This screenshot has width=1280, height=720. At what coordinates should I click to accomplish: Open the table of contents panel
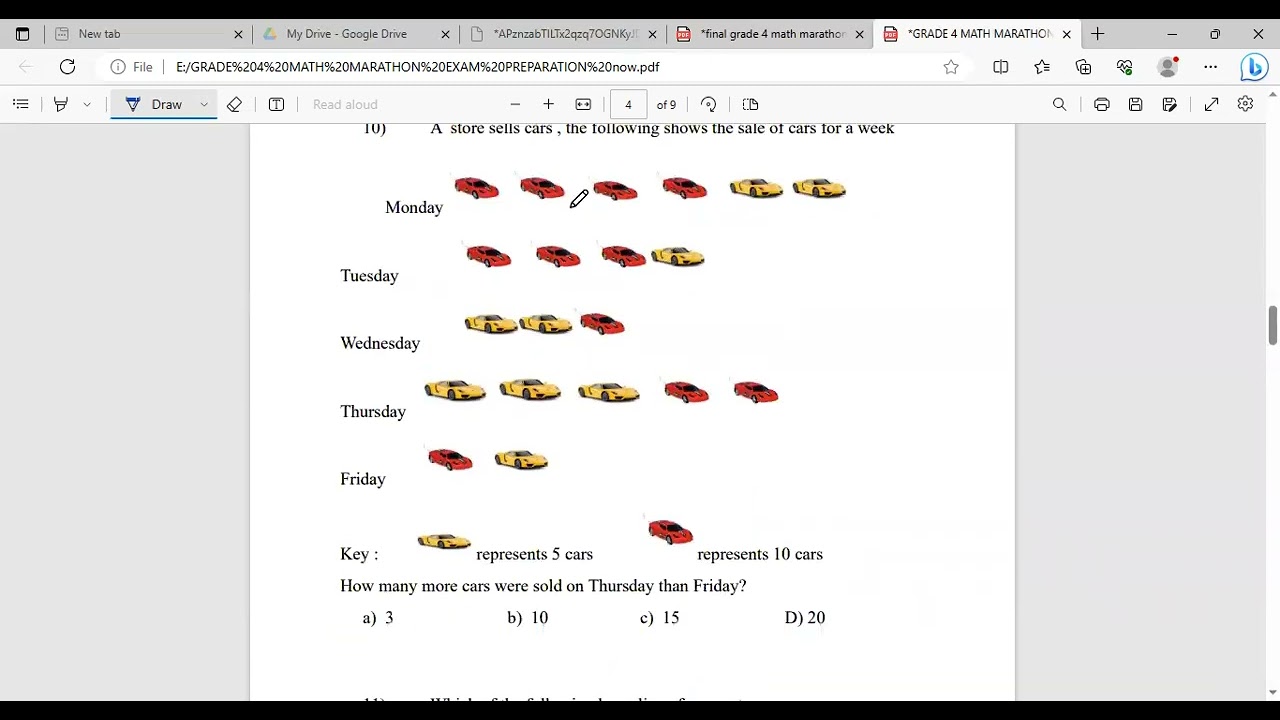21,104
